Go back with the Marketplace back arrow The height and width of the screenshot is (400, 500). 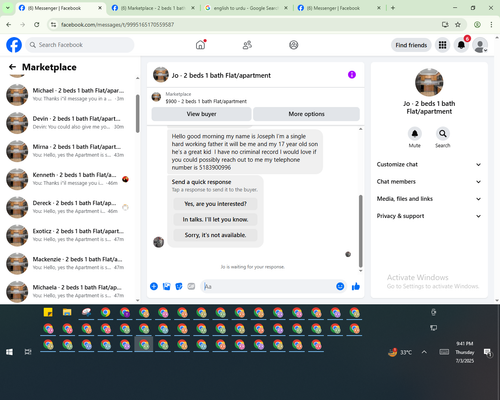tap(13, 67)
